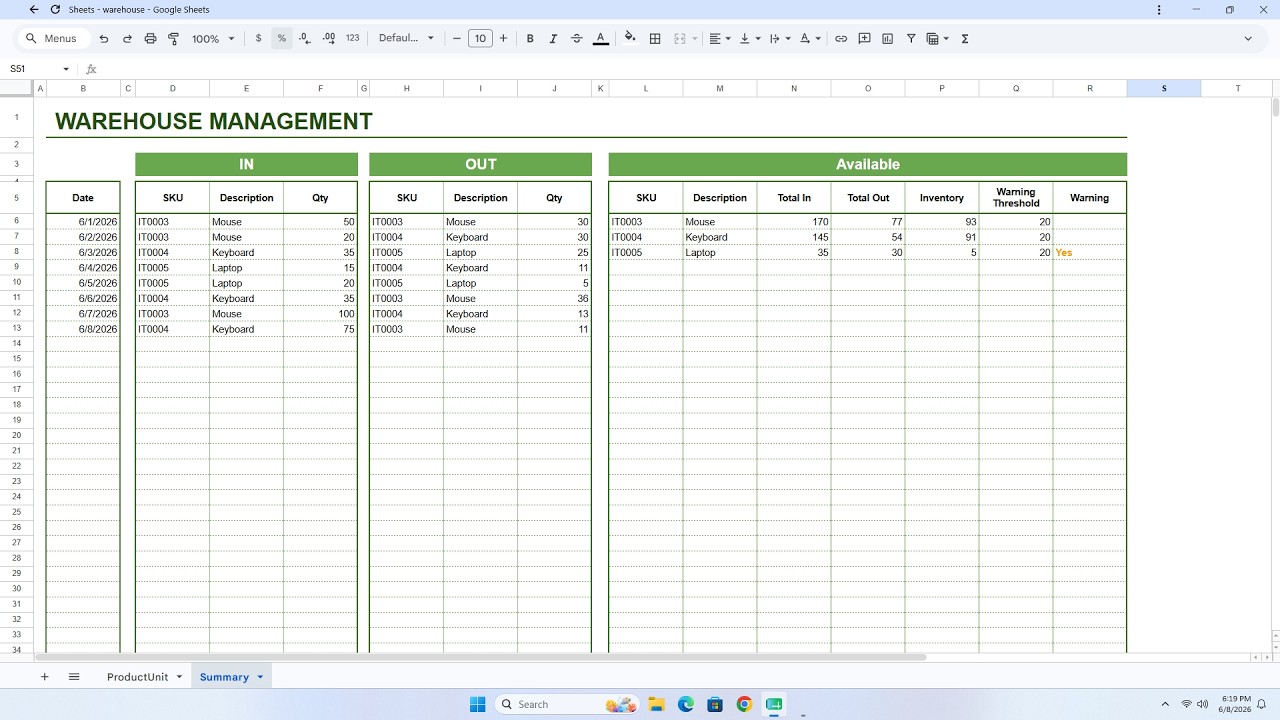Open the Default font dropdown
The image size is (1280, 720).
click(406, 38)
